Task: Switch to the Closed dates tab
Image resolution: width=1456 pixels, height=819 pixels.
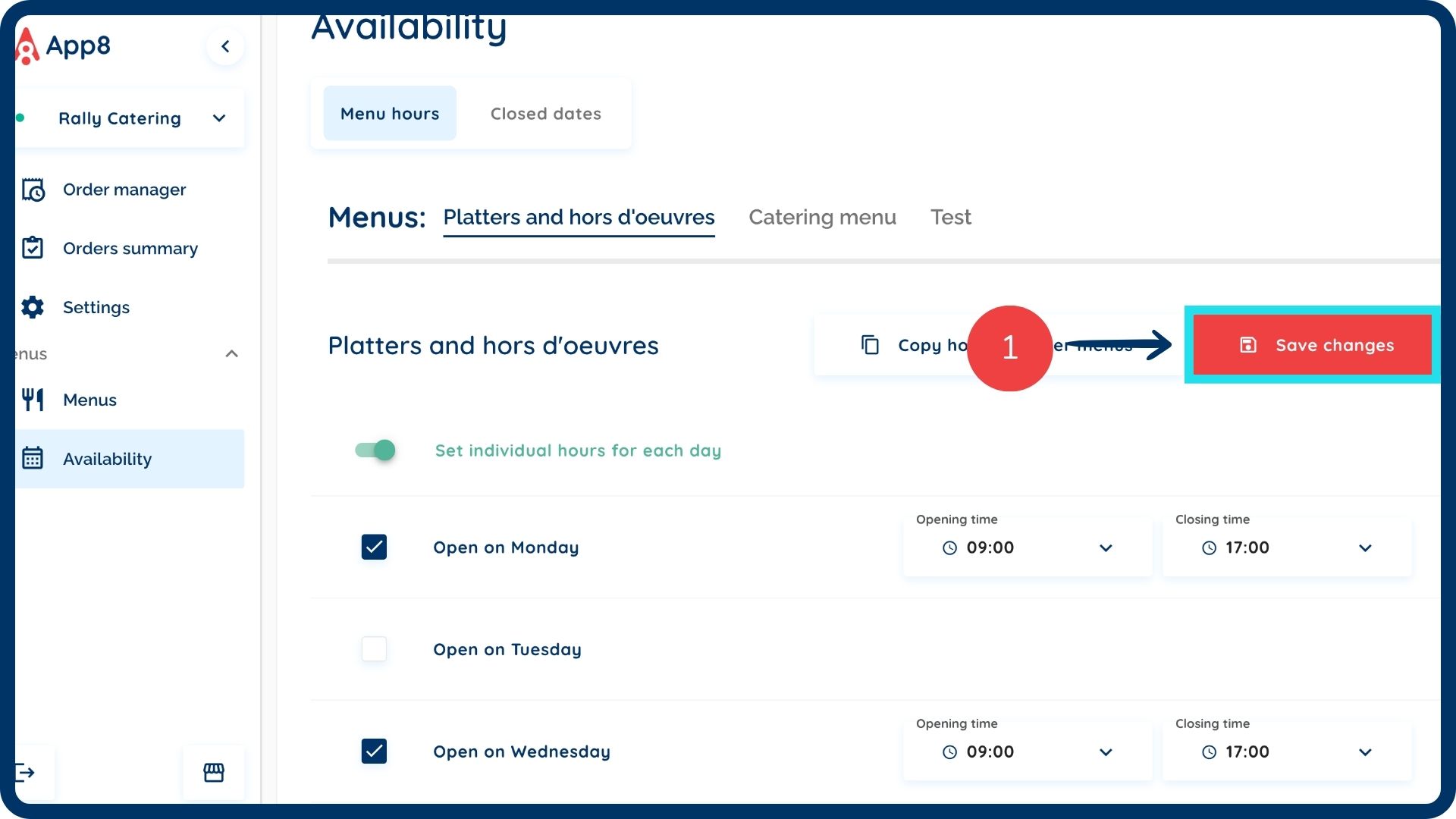Action: (545, 114)
